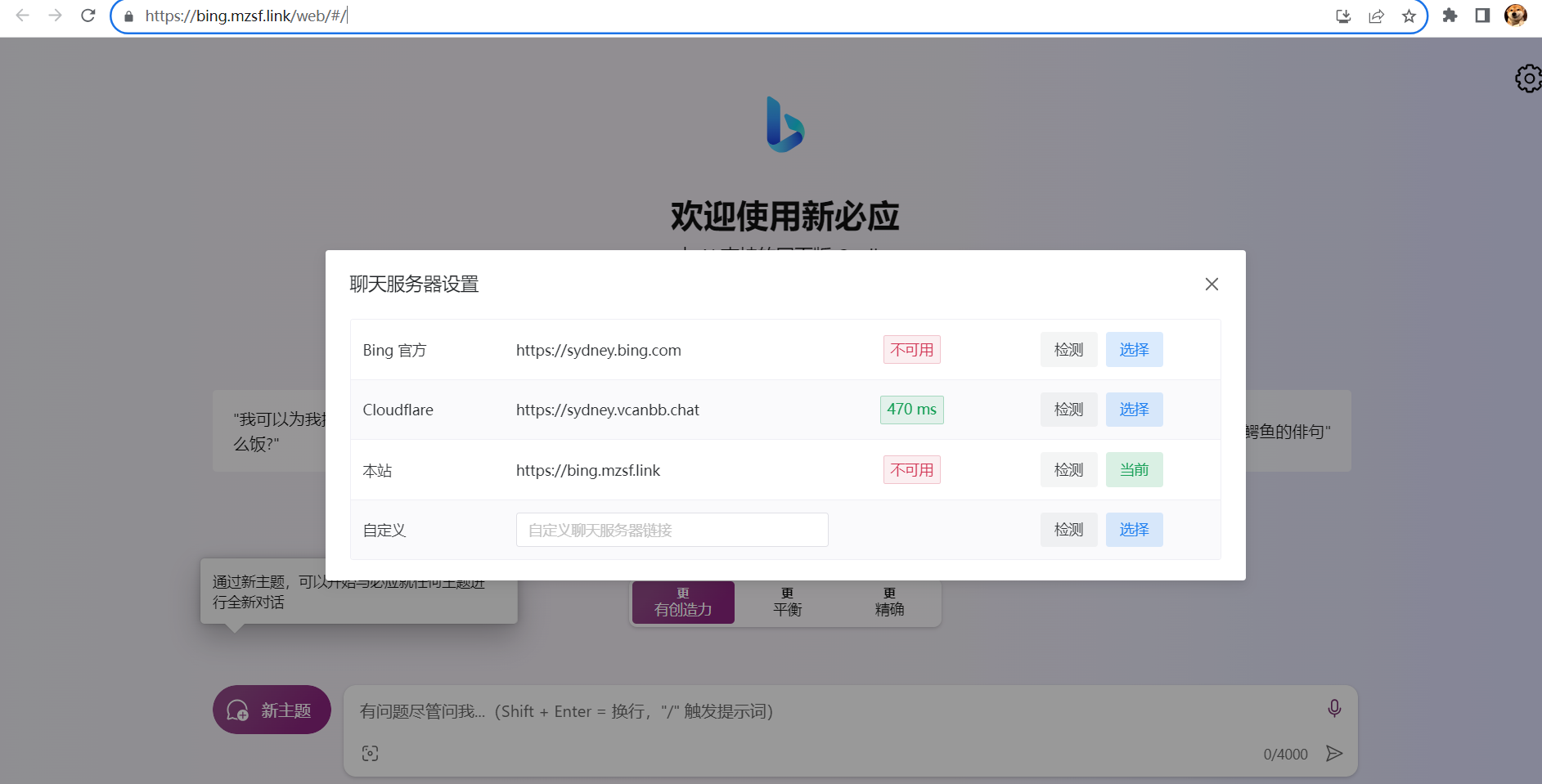Image resolution: width=1542 pixels, height=784 pixels.
Task: Click the Bing 官方 server name
Action: [x=394, y=350]
